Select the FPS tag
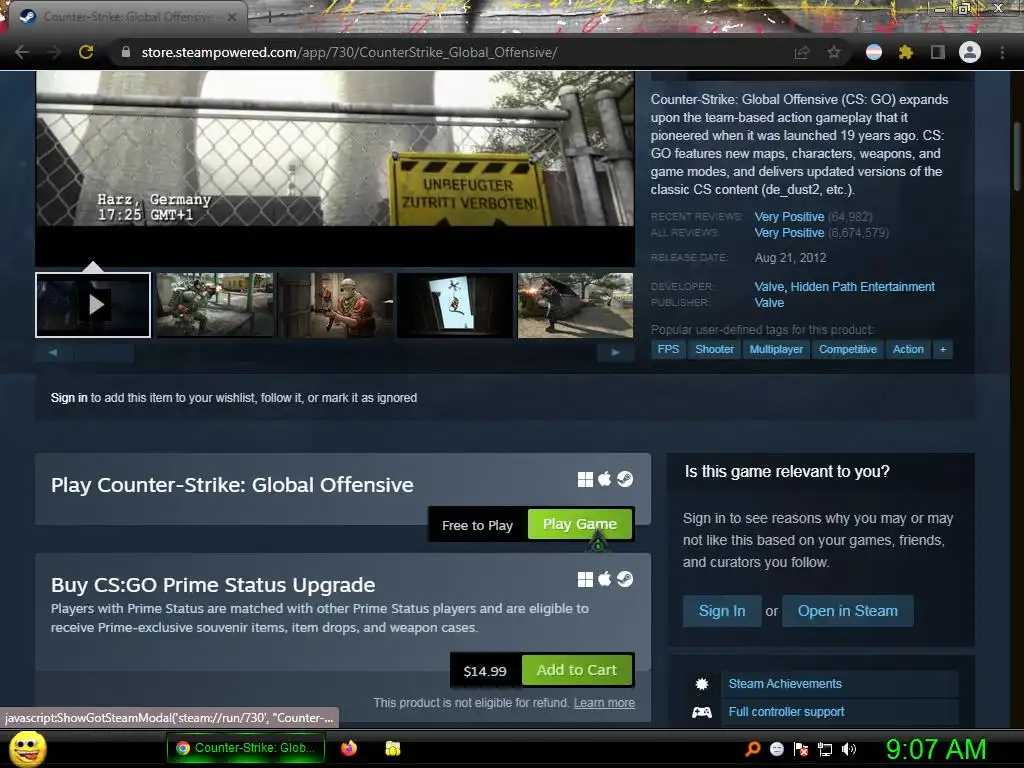1024x768 pixels. click(x=668, y=349)
